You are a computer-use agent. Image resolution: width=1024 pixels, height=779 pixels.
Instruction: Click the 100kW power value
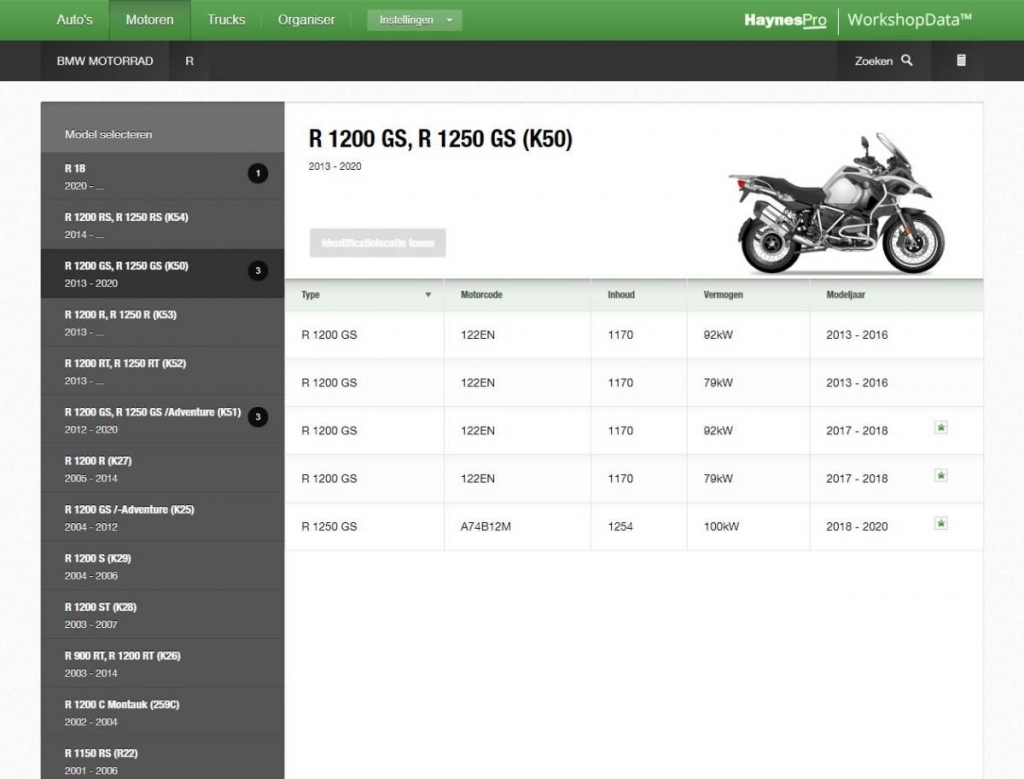(x=721, y=526)
